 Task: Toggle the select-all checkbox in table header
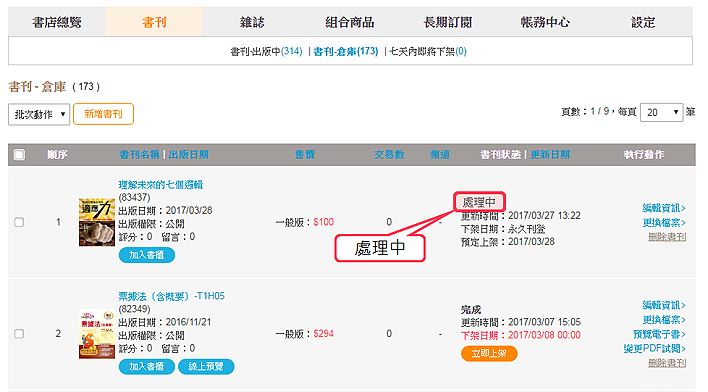tap(19, 155)
